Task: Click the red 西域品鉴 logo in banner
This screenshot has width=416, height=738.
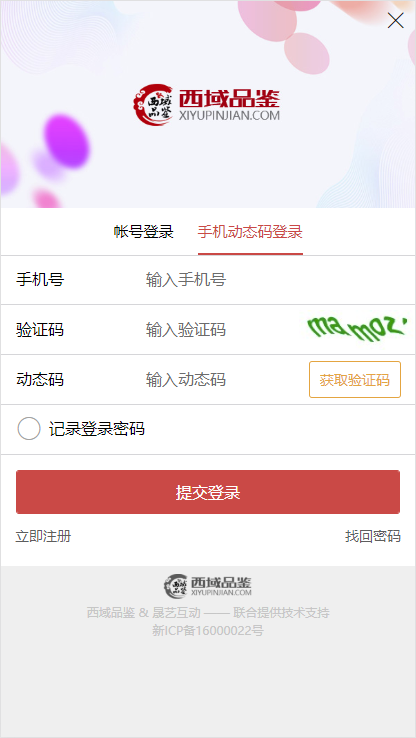Action: click(x=207, y=105)
